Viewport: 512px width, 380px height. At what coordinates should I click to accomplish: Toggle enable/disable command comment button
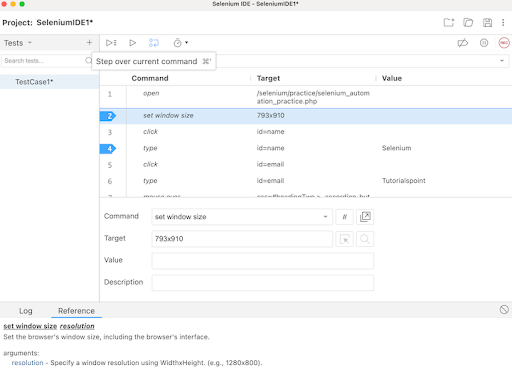pyautogui.click(x=345, y=217)
